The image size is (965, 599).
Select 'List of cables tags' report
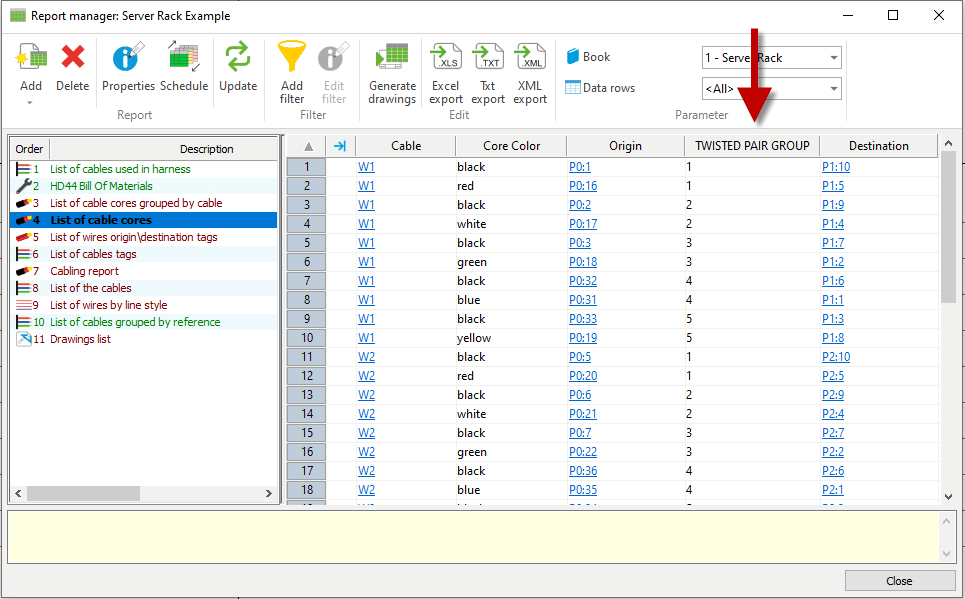pyautogui.click(x=93, y=254)
